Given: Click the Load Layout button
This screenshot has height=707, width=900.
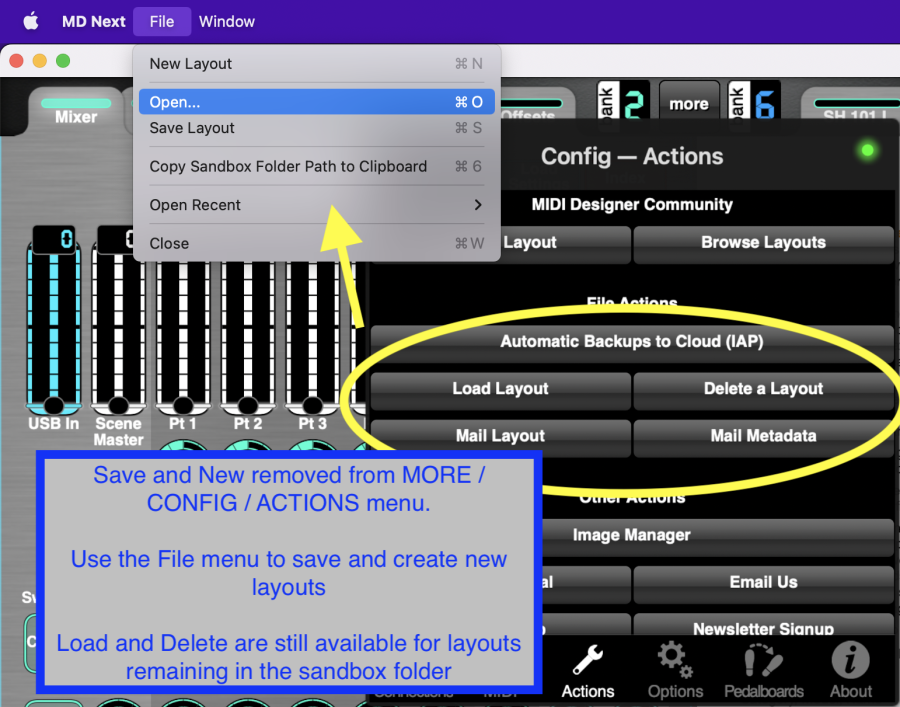Looking at the screenshot, I should (x=501, y=389).
